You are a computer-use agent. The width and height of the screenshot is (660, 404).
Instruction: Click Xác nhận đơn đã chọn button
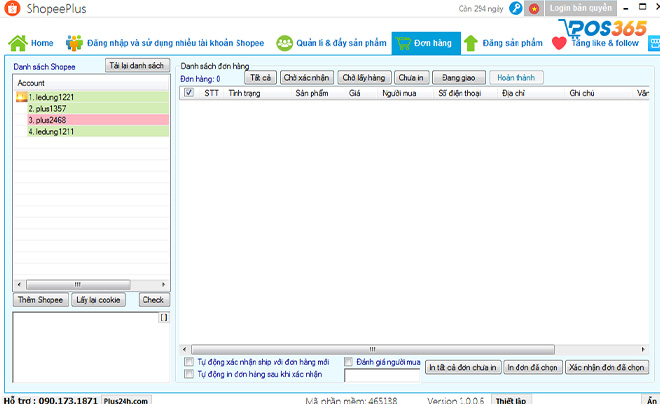607,367
